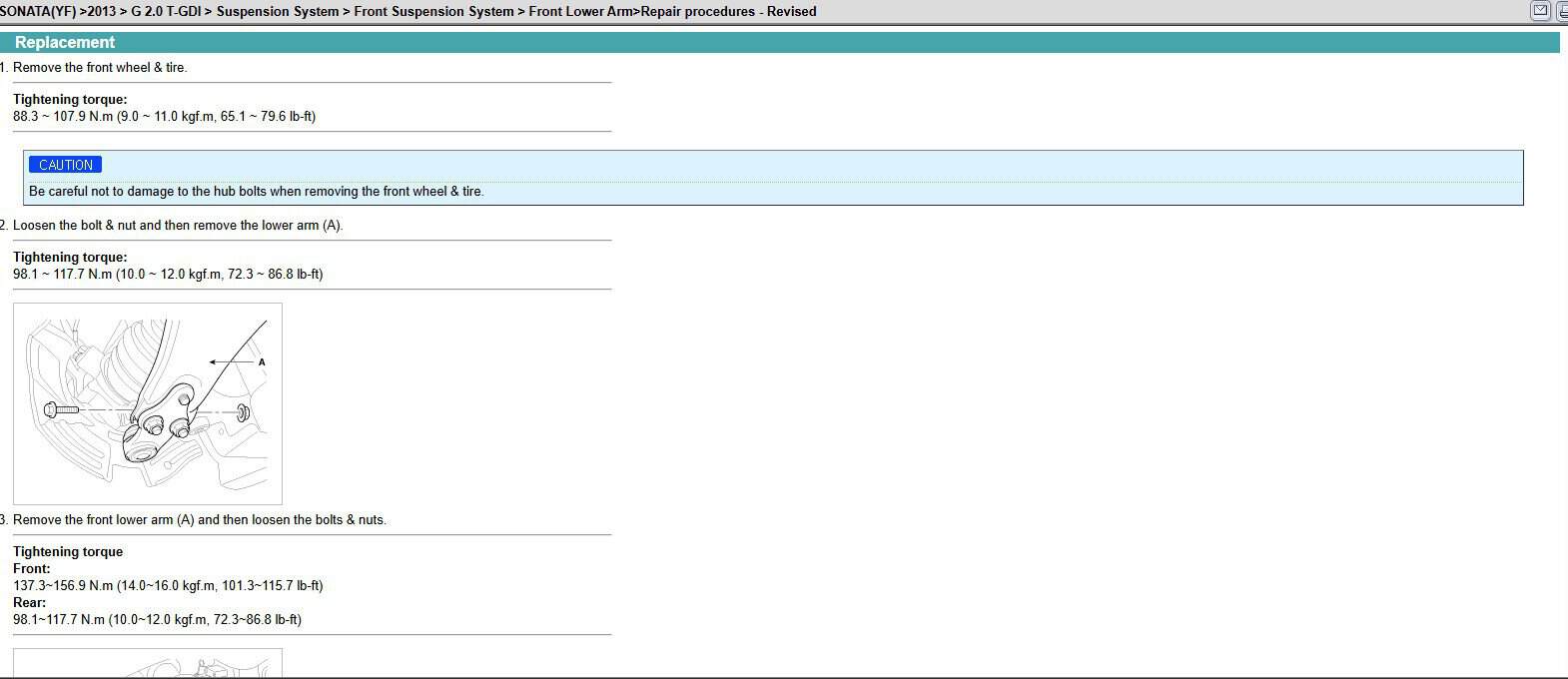Click the Rear torque 98.1~117.7 N.m value
Viewport: 1568px width, 679px height.
point(157,620)
